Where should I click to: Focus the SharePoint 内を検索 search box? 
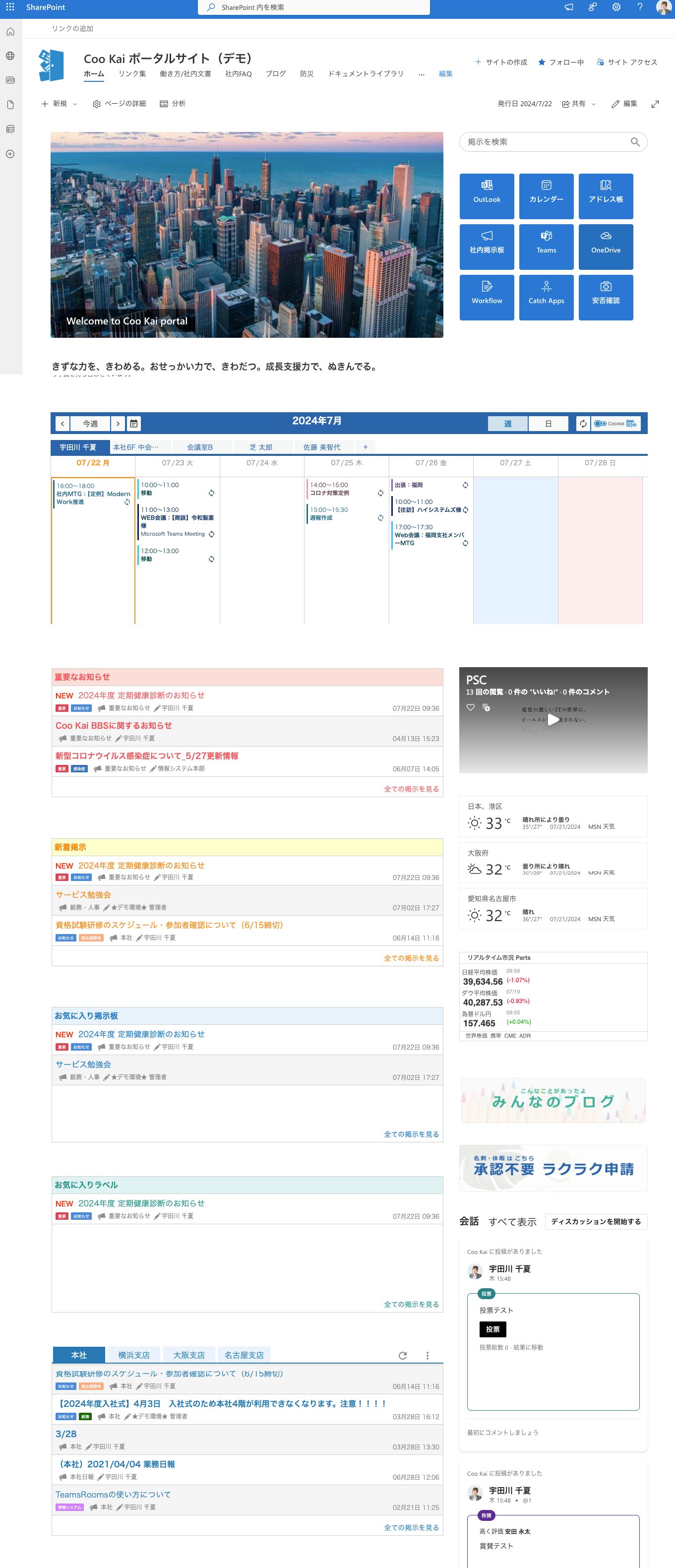point(314,7)
